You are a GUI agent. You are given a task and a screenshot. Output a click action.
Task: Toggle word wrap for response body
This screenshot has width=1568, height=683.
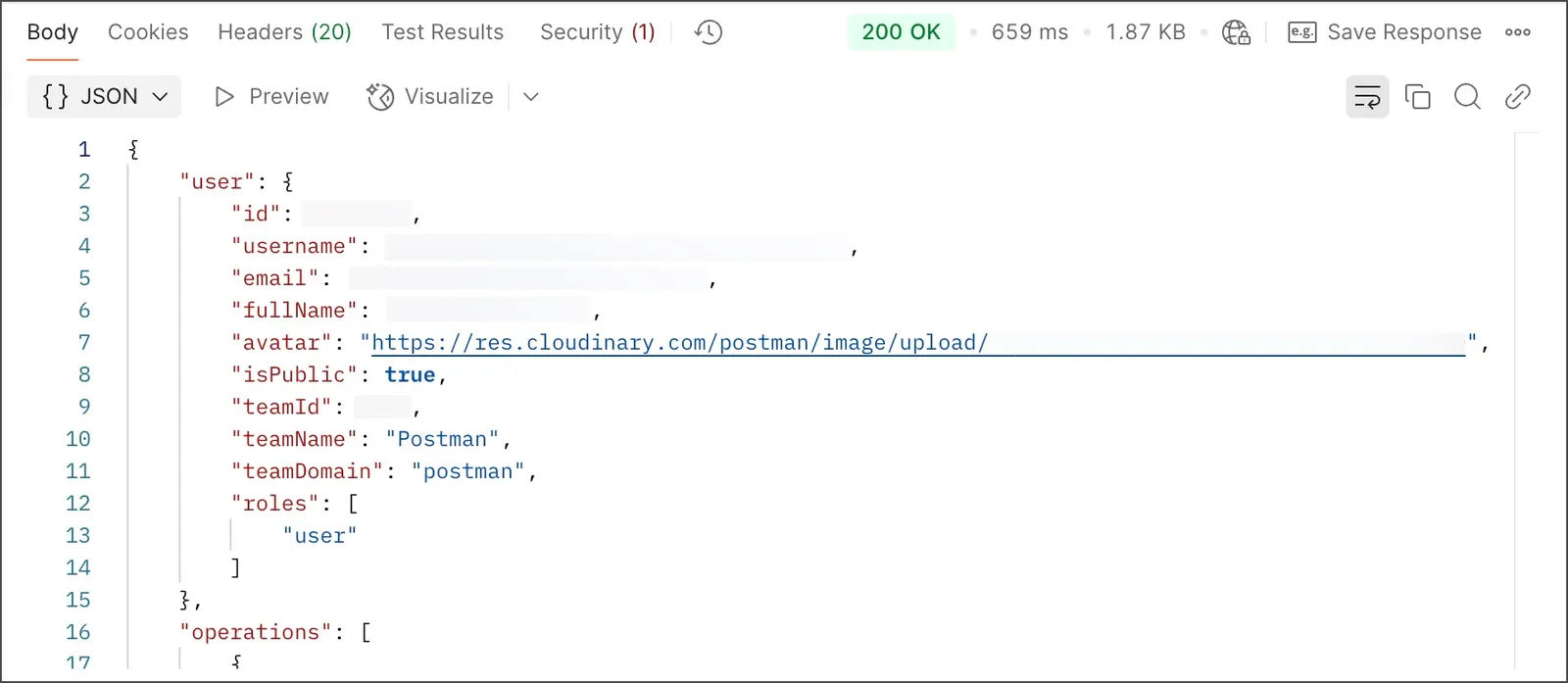[1367, 96]
